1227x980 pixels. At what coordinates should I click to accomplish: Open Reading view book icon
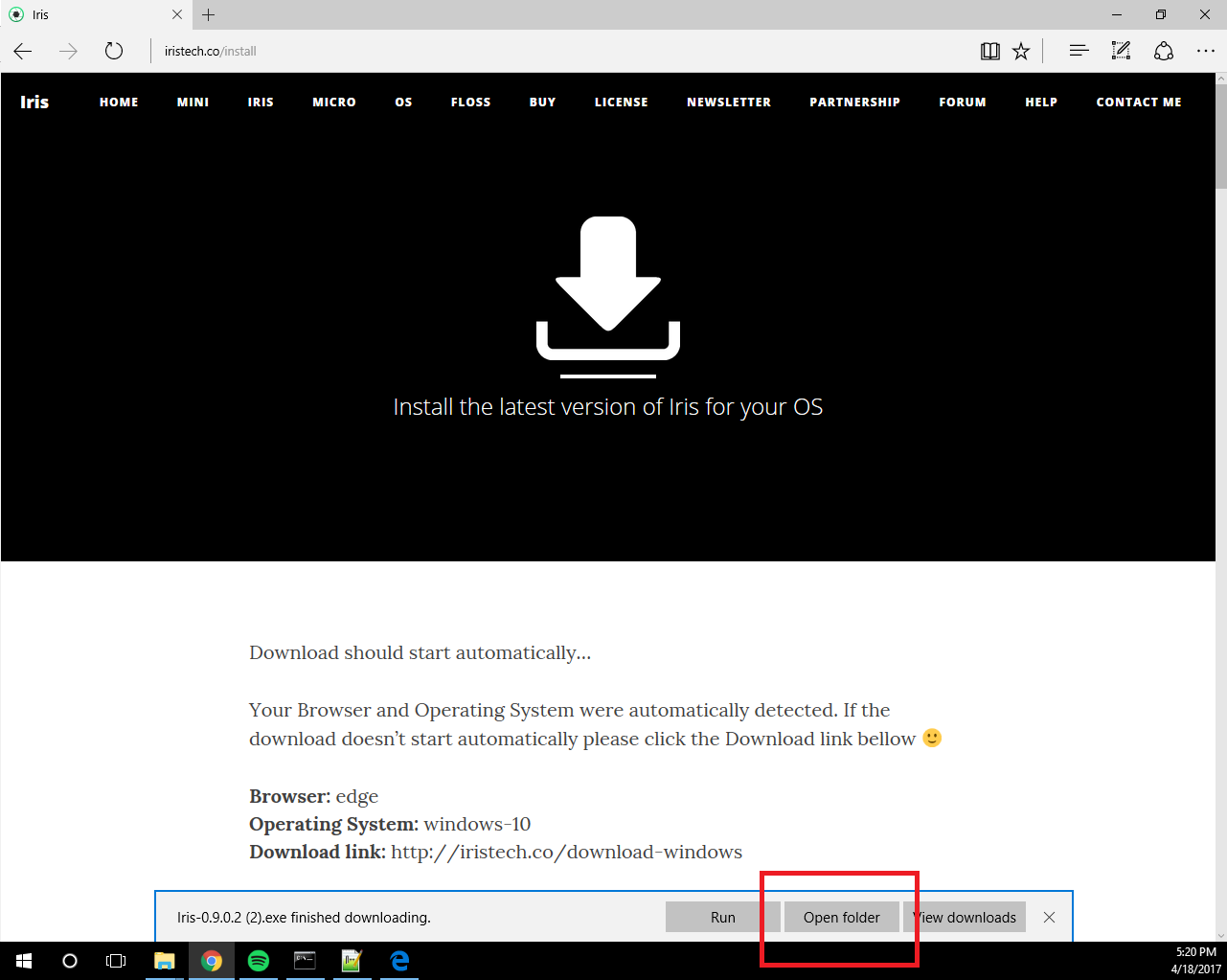tap(990, 51)
